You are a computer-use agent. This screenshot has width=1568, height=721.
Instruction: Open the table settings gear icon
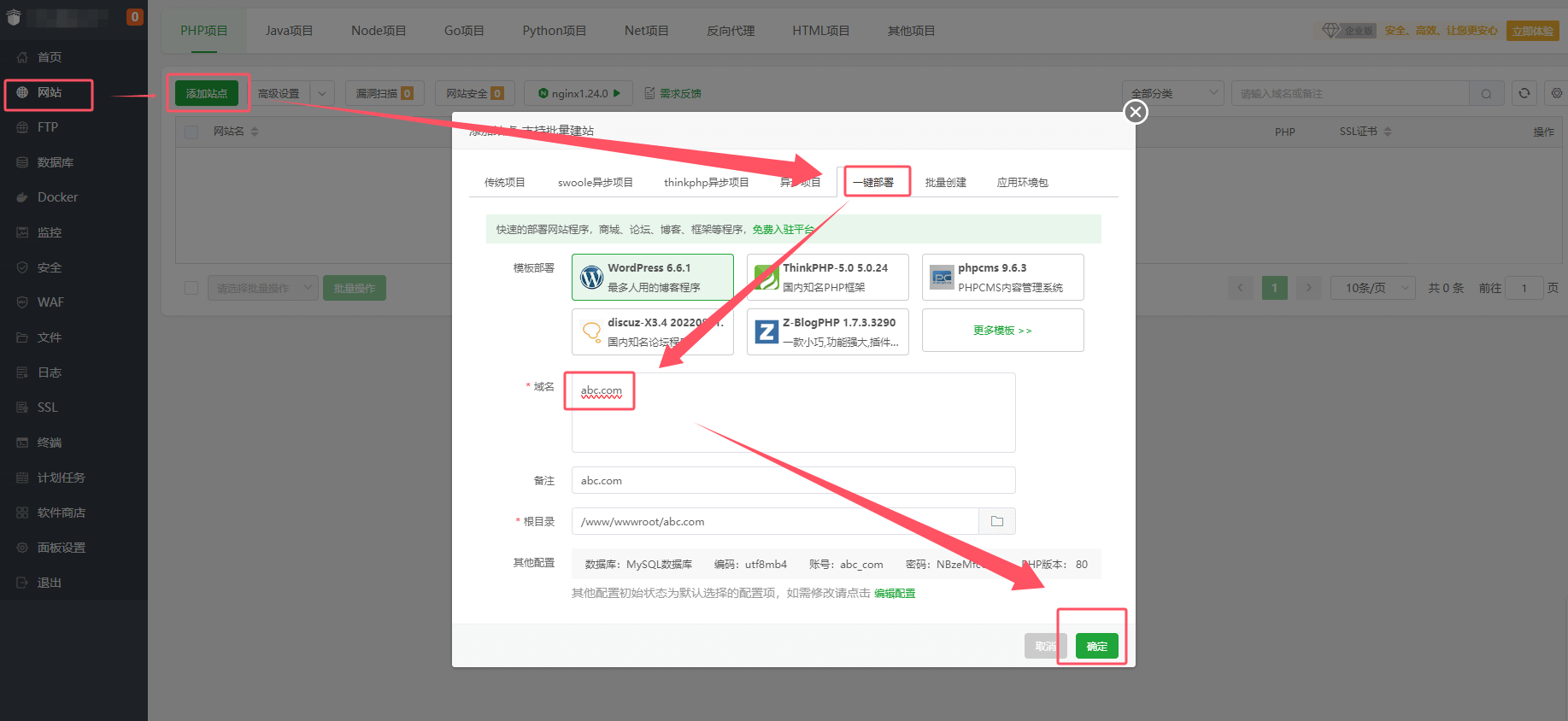(x=1557, y=93)
